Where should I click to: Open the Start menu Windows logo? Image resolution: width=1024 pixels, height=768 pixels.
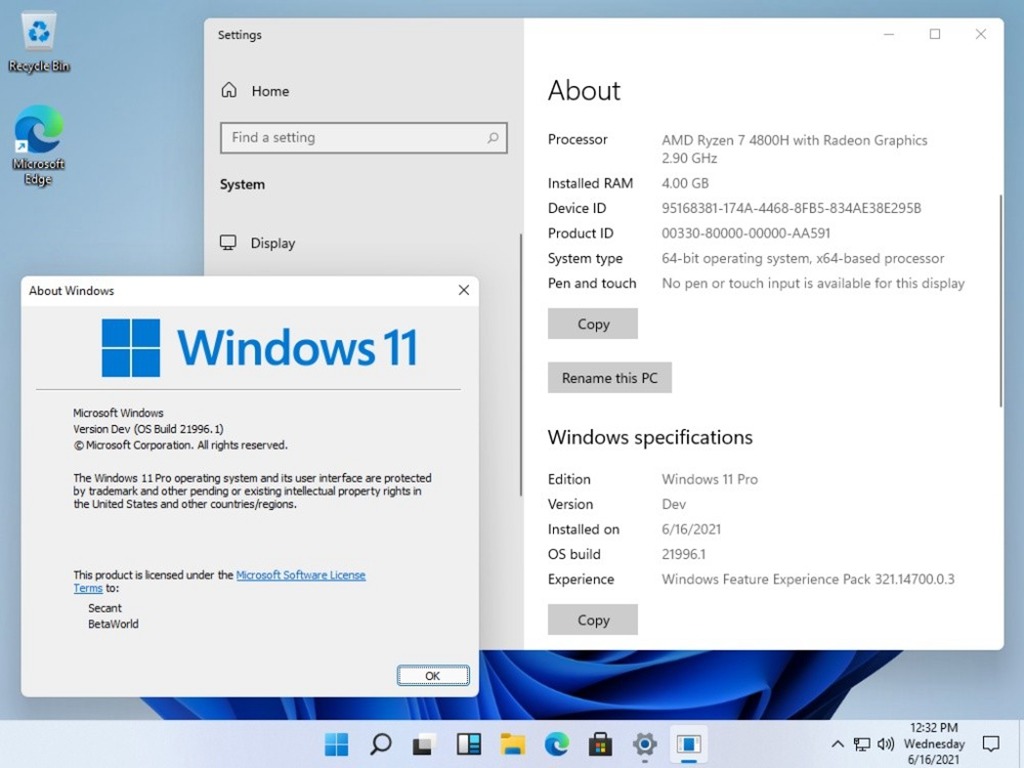[x=336, y=744]
